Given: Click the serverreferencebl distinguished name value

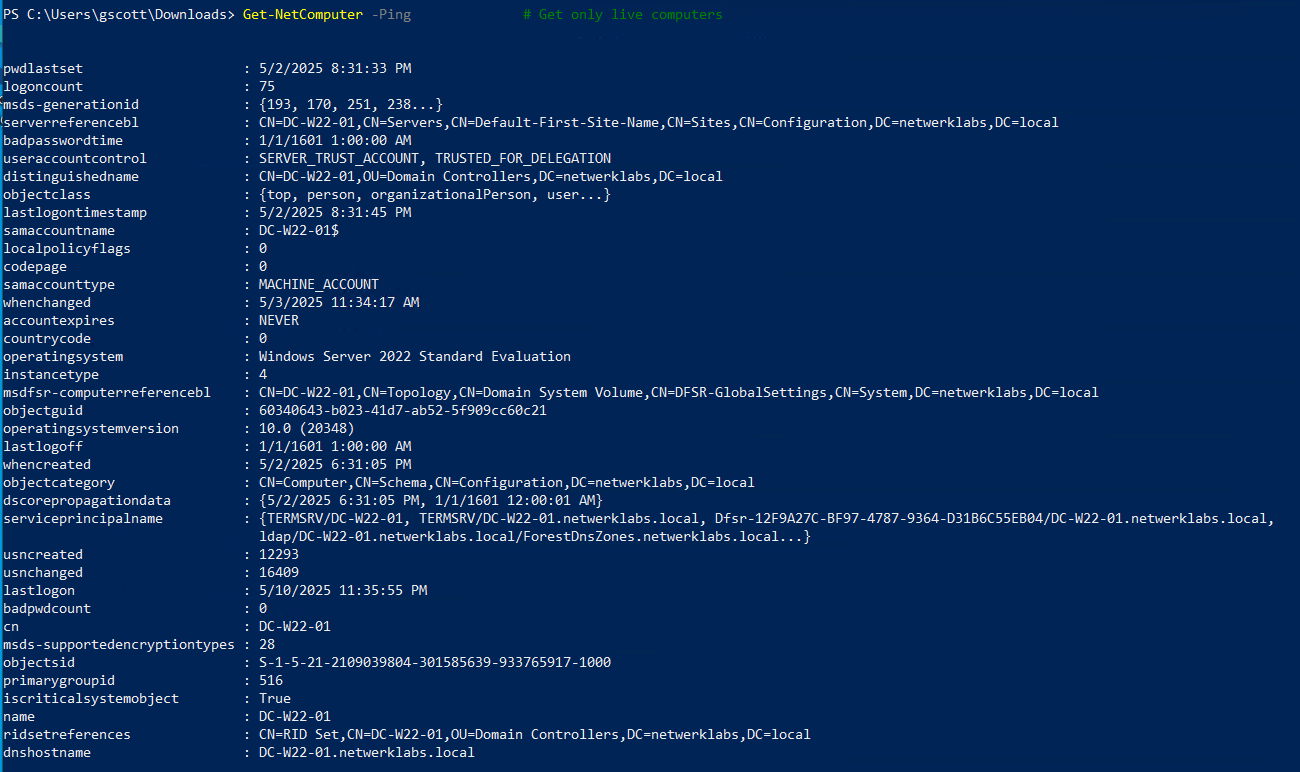Looking at the screenshot, I should pos(658,123).
